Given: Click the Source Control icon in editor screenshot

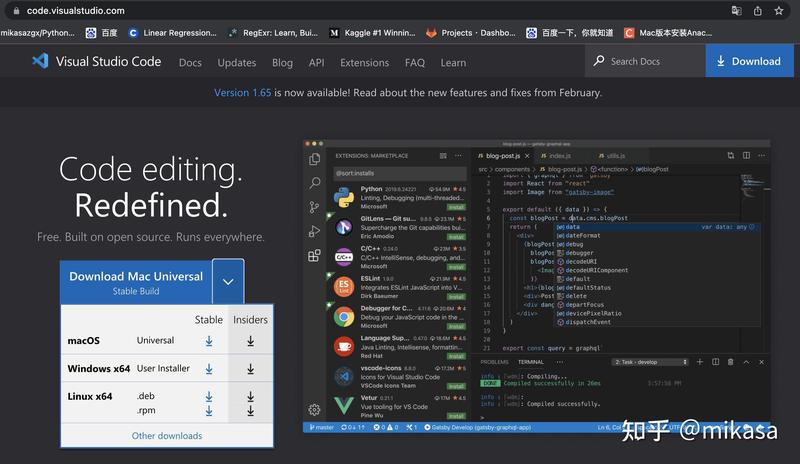Looking at the screenshot, I should tap(314, 207).
